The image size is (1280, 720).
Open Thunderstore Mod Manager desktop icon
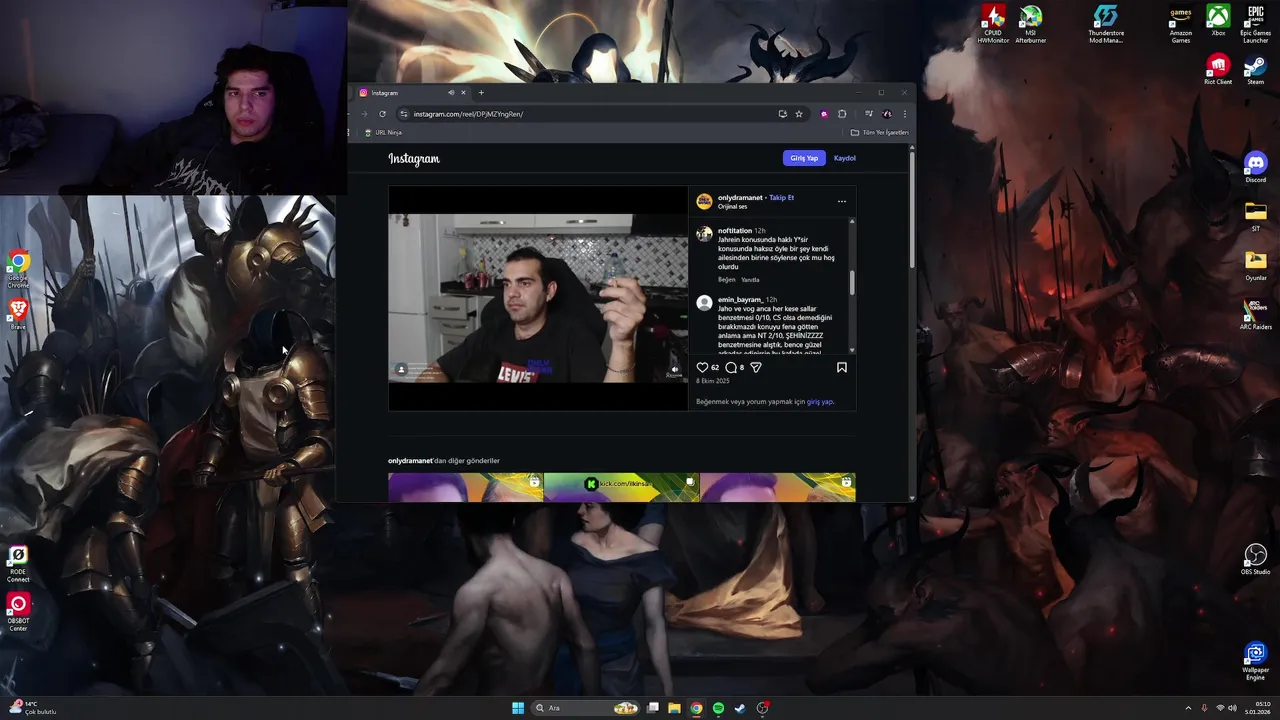[1106, 24]
